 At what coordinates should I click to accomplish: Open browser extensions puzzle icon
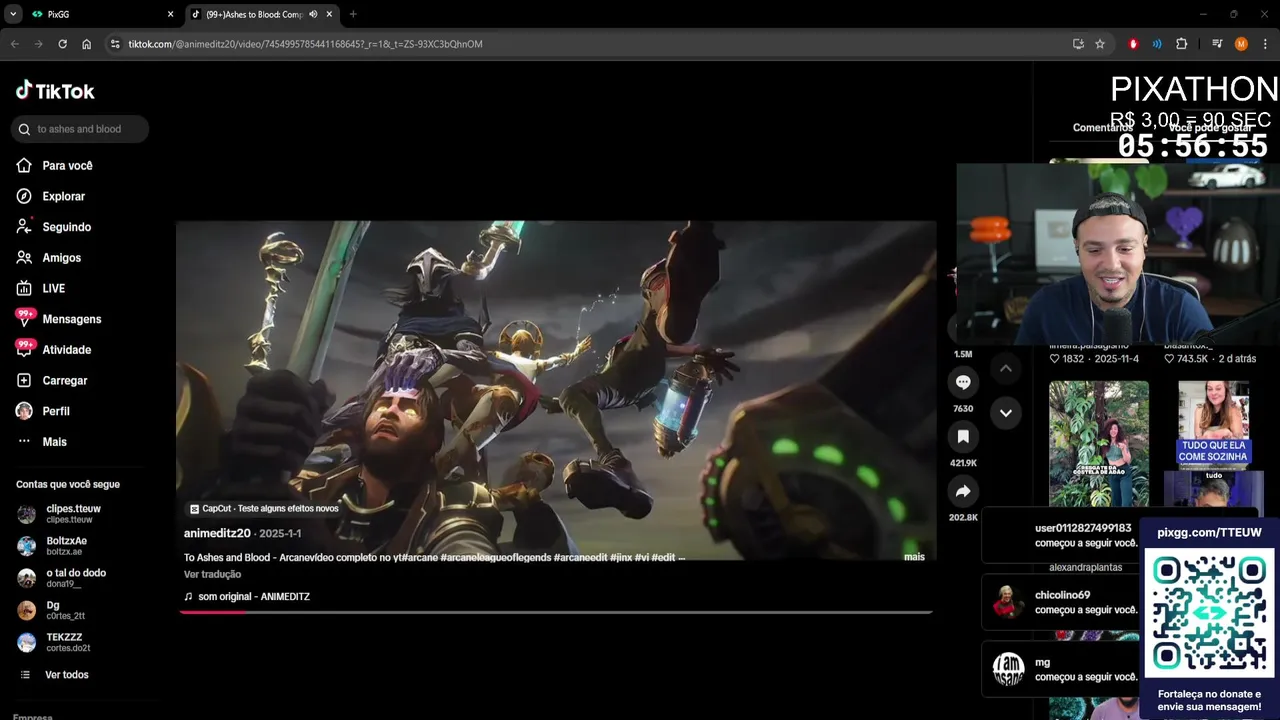(x=1181, y=44)
